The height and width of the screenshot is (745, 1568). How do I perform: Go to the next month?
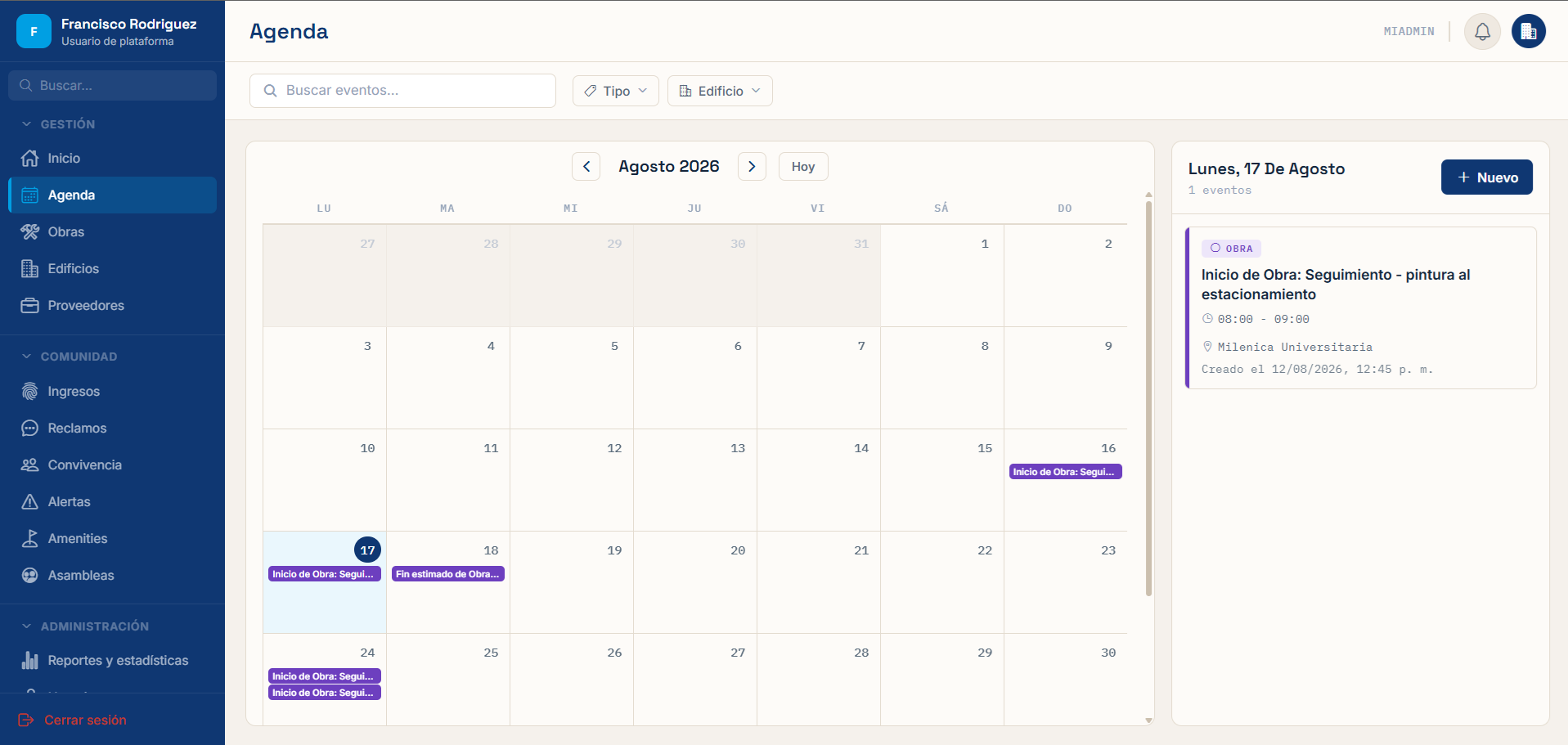(752, 166)
